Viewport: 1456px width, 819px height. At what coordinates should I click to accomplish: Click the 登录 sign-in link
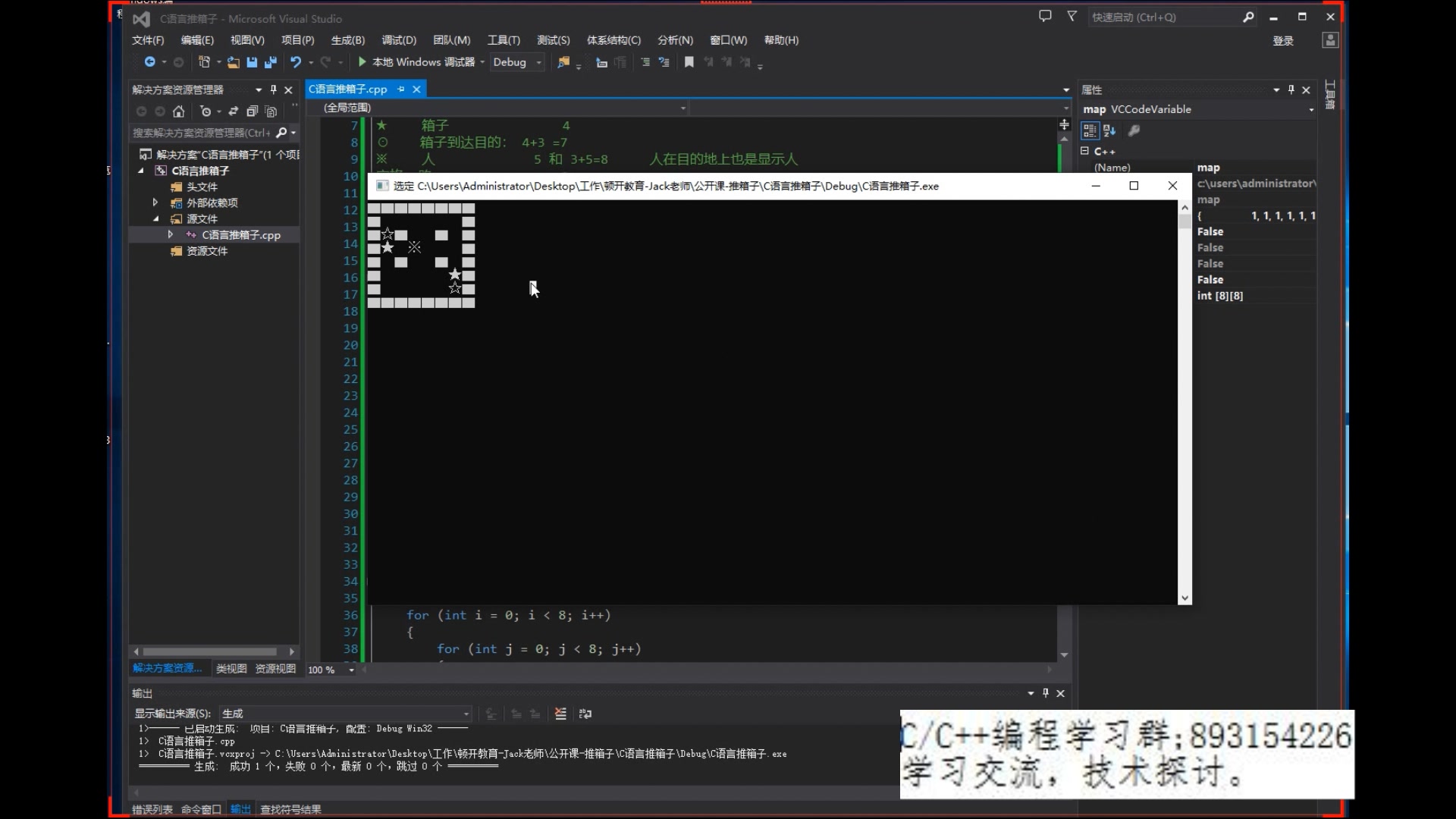point(1282,41)
